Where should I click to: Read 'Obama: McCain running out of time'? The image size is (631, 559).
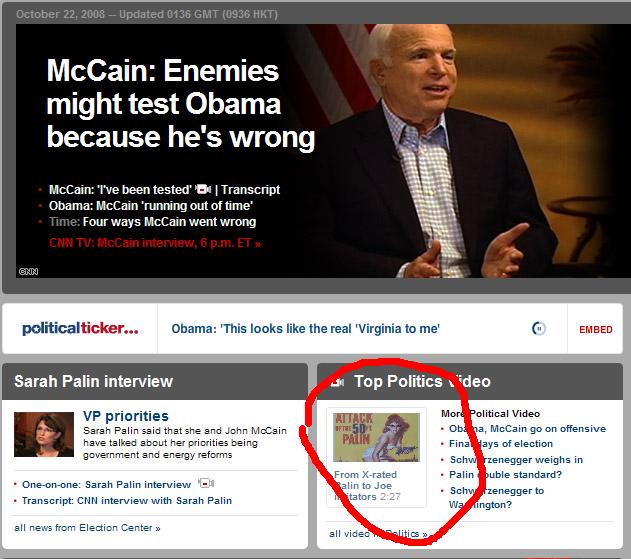click(151, 206)
